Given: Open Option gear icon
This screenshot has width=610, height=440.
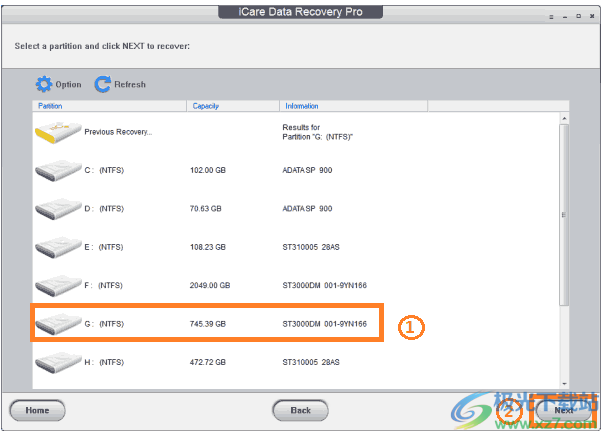Looking at the screenshot, I should (x=44, y=84).
